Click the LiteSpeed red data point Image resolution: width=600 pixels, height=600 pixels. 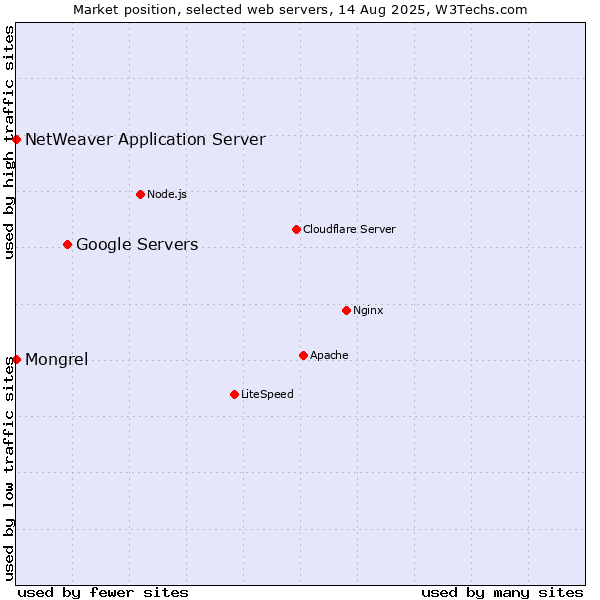pos(235,395)
